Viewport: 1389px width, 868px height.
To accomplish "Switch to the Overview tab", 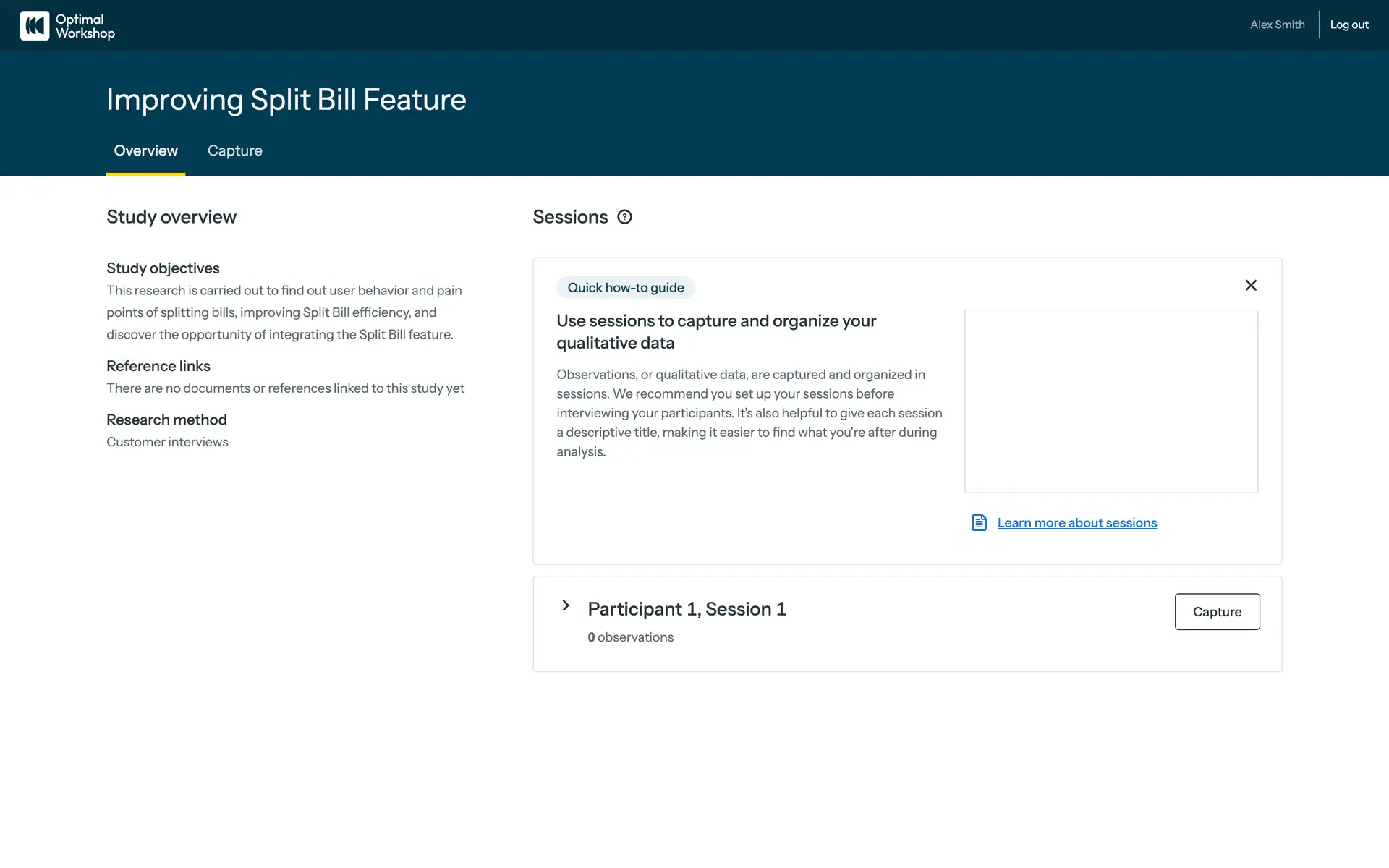I will click(145, 150).
